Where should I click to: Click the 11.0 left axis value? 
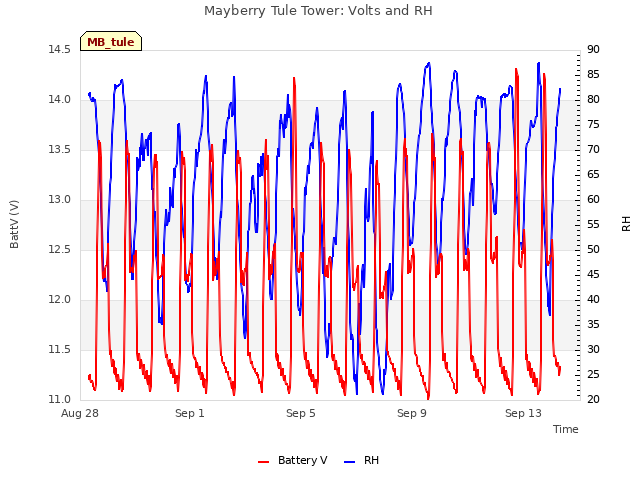(x=60, y=399)
